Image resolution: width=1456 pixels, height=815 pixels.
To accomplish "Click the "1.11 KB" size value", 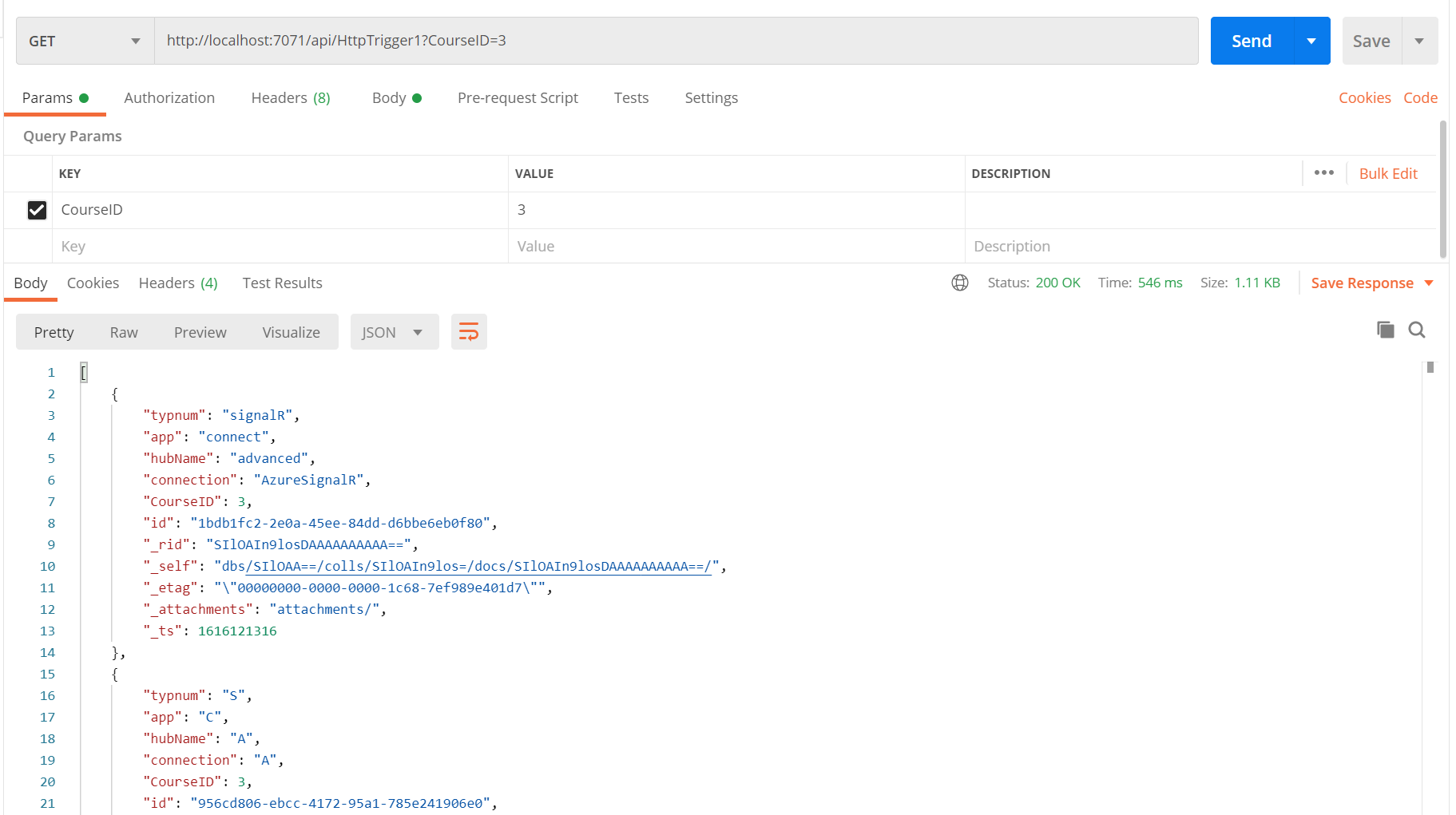I will pyautogui.click(x=1257, y=283).
